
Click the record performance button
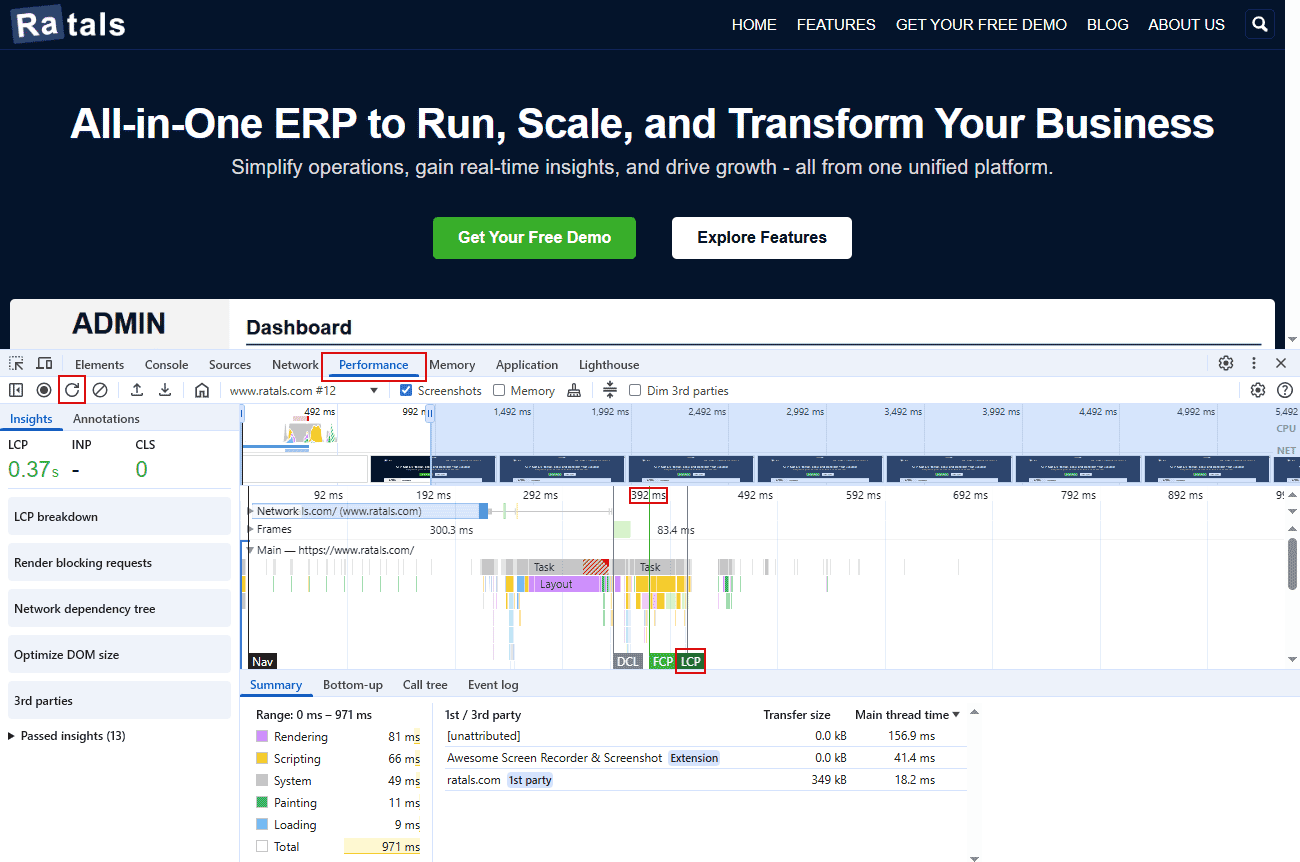pos(43,390)
